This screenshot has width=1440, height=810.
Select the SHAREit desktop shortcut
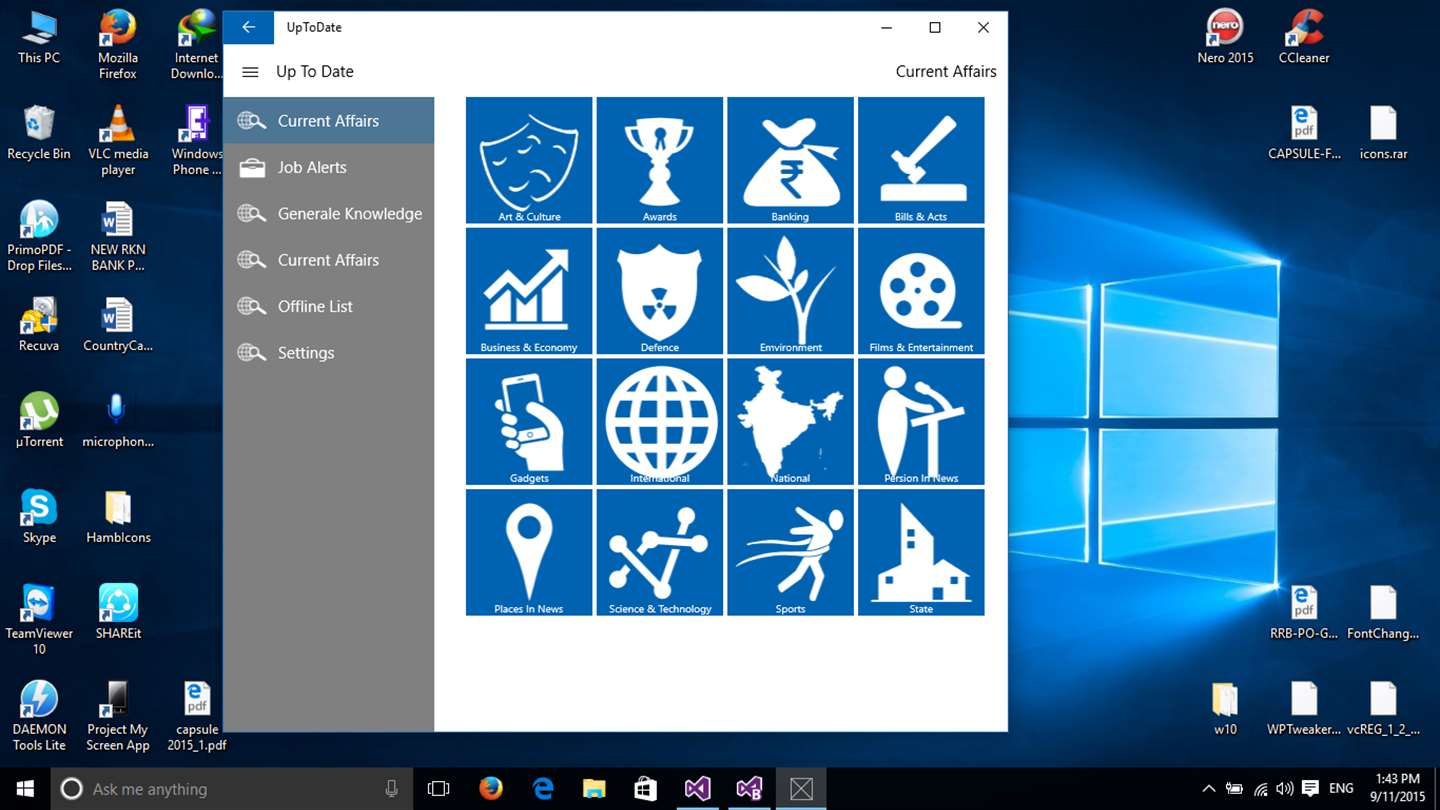118,613
